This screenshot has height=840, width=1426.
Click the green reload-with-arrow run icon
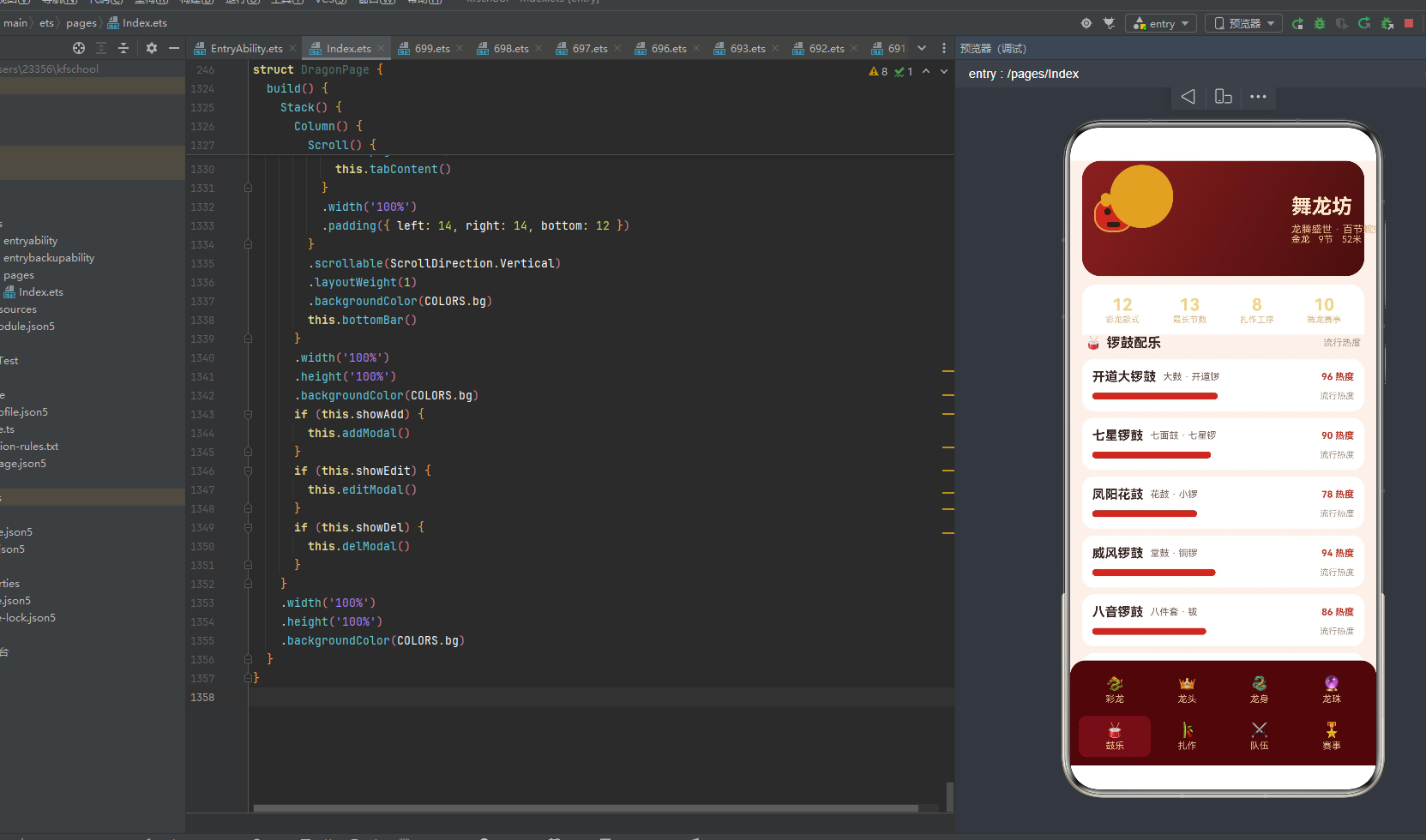tap(1364, 23)
